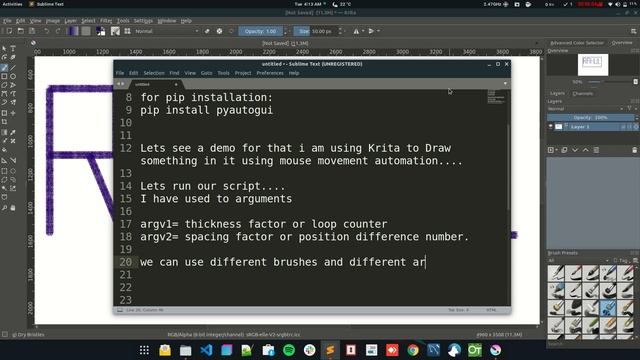Duplicate the current layer icon

coord(564,150)
